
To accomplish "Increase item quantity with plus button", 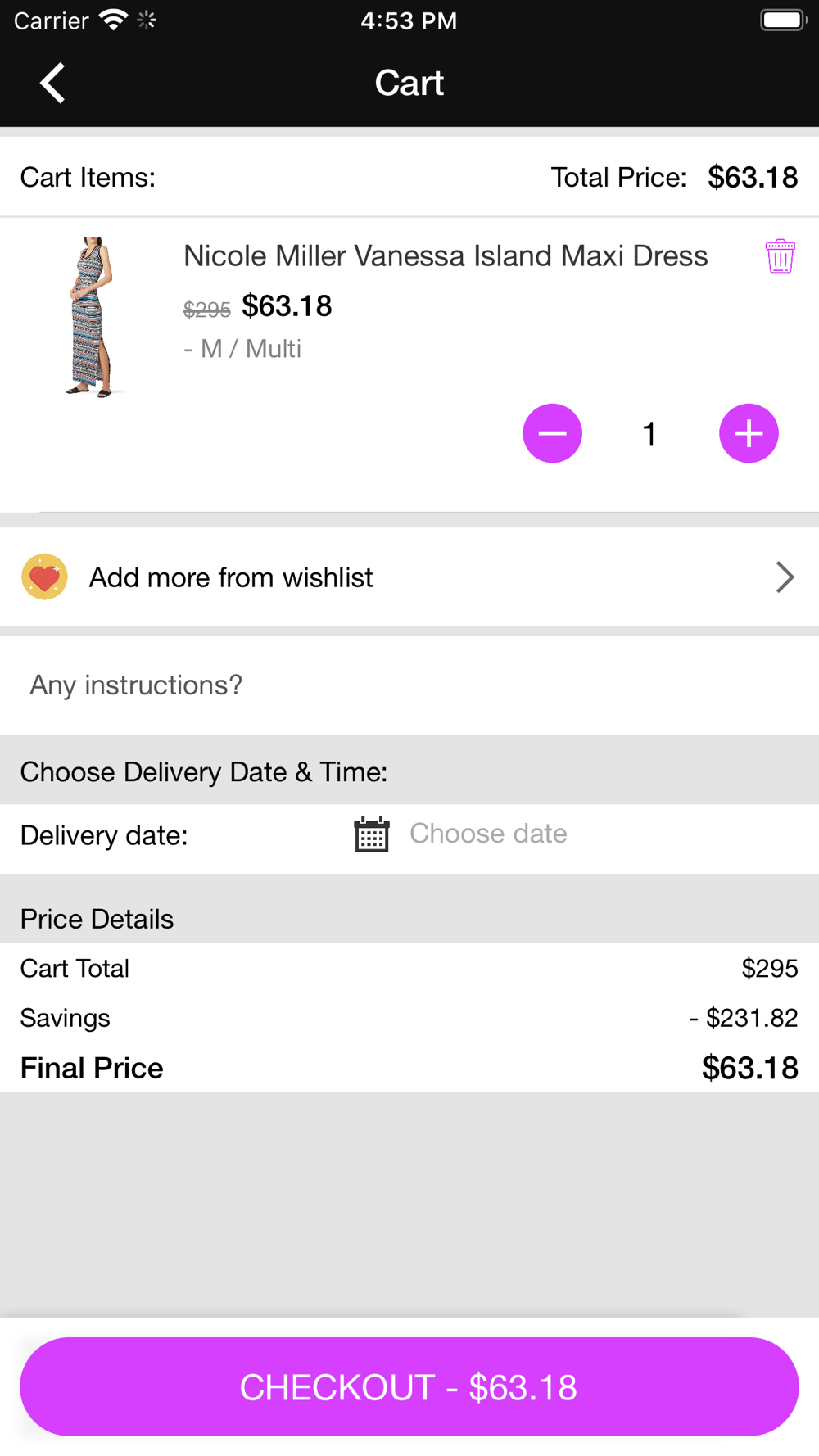I will pyautogui.click(x=749, y=433).
